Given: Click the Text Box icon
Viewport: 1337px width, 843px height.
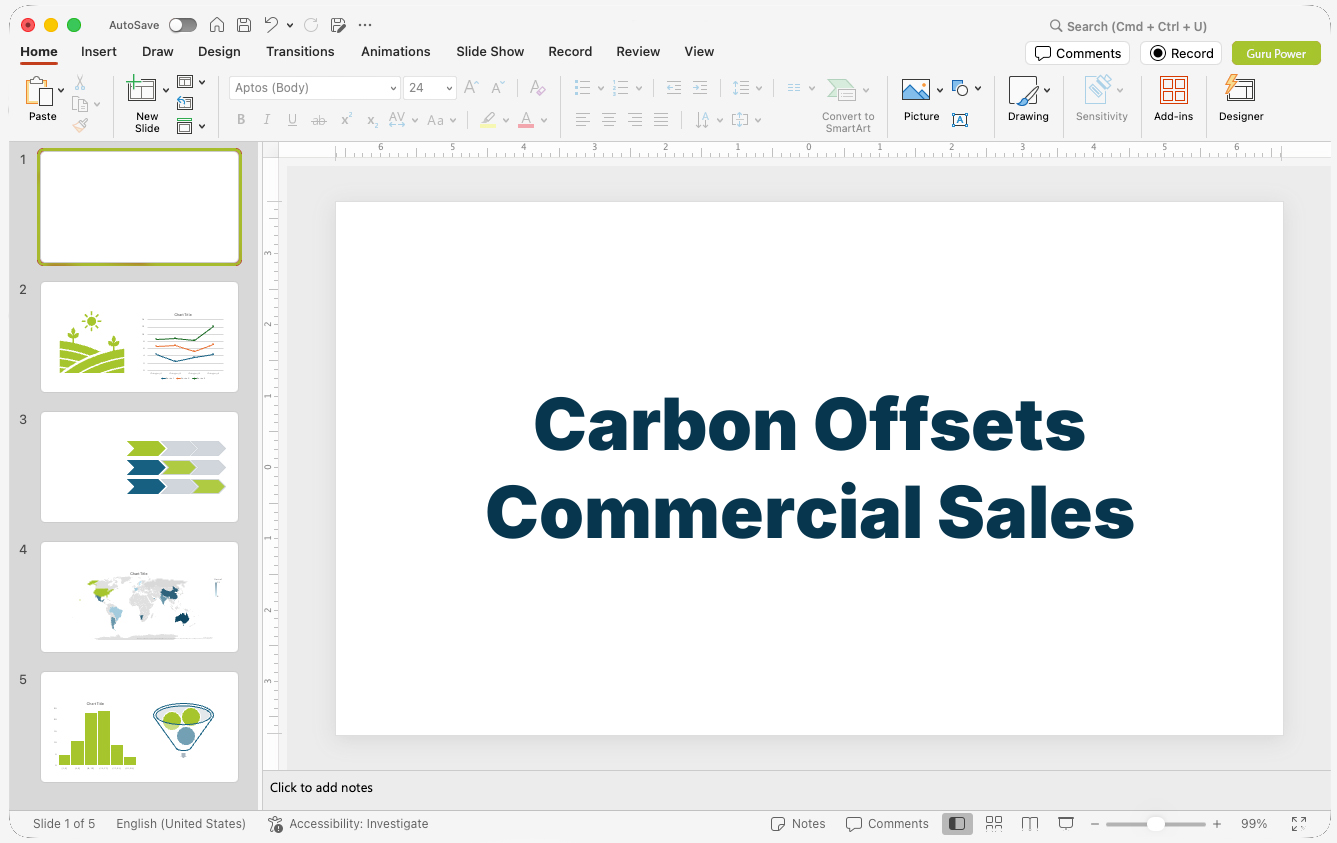Looking at the screenshot, I should (960, 120).
